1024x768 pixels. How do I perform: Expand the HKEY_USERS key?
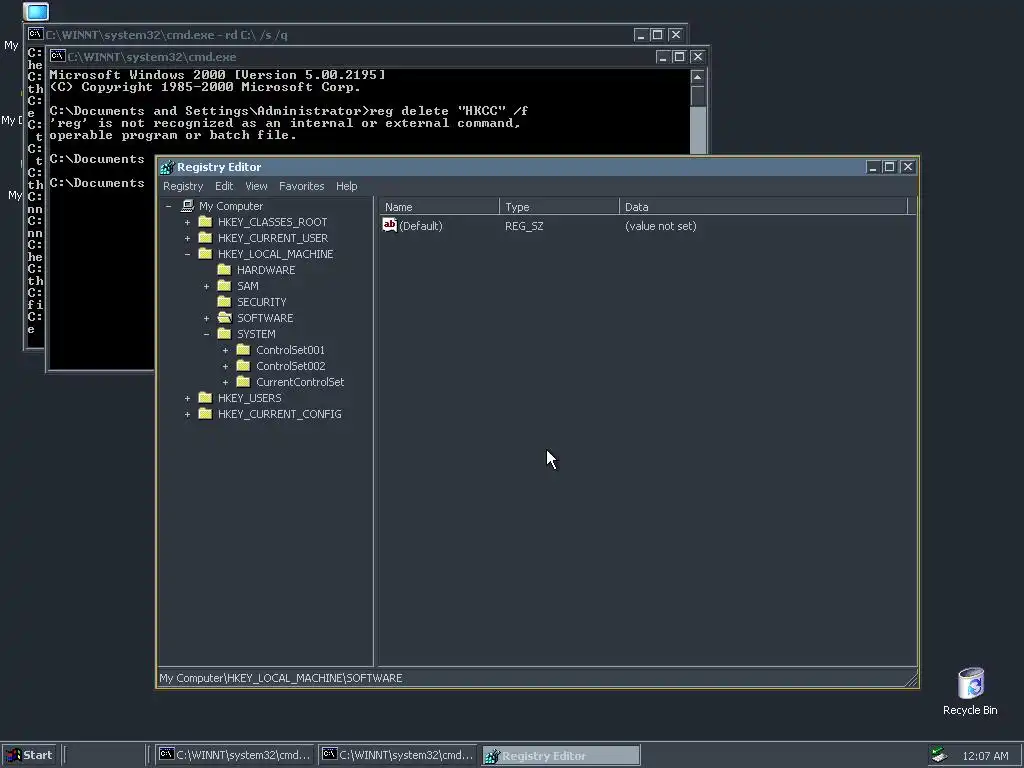coord(187,398)
